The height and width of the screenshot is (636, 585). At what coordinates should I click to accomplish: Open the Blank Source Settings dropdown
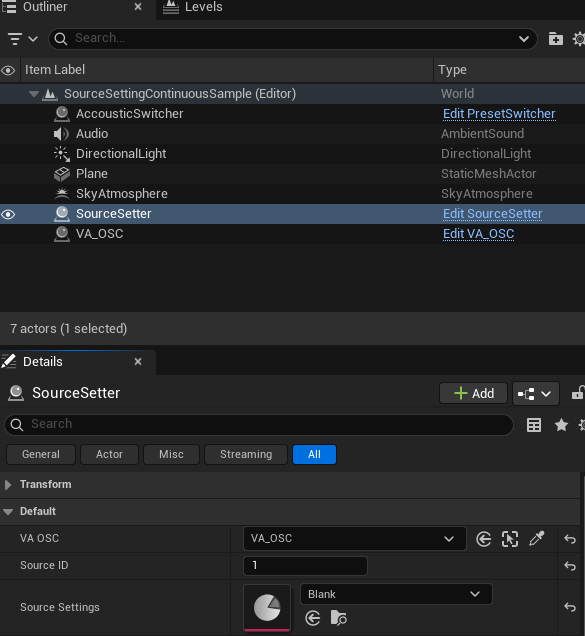[396, 594]
